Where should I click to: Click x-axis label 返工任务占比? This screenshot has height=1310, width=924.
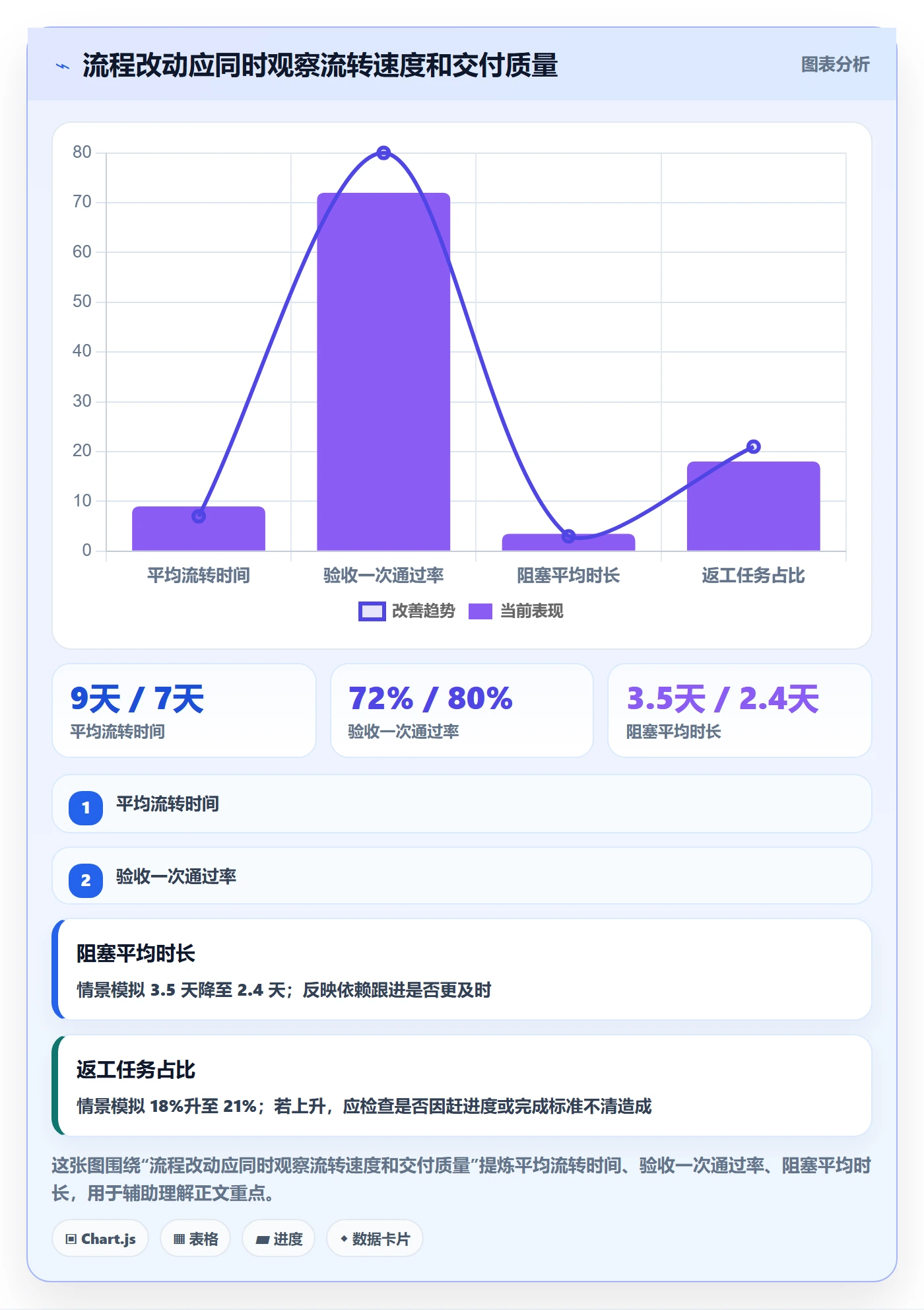[754, 576]
